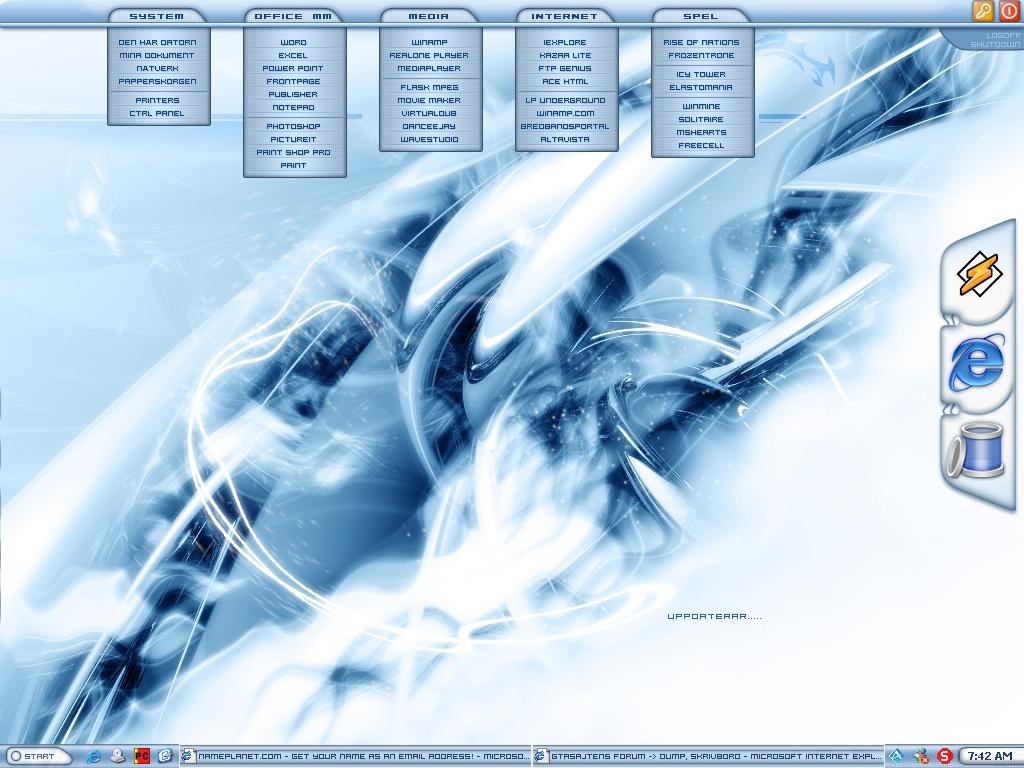Open Internet Explorer quick launch icon in taskbar

[x=94, y=756]
